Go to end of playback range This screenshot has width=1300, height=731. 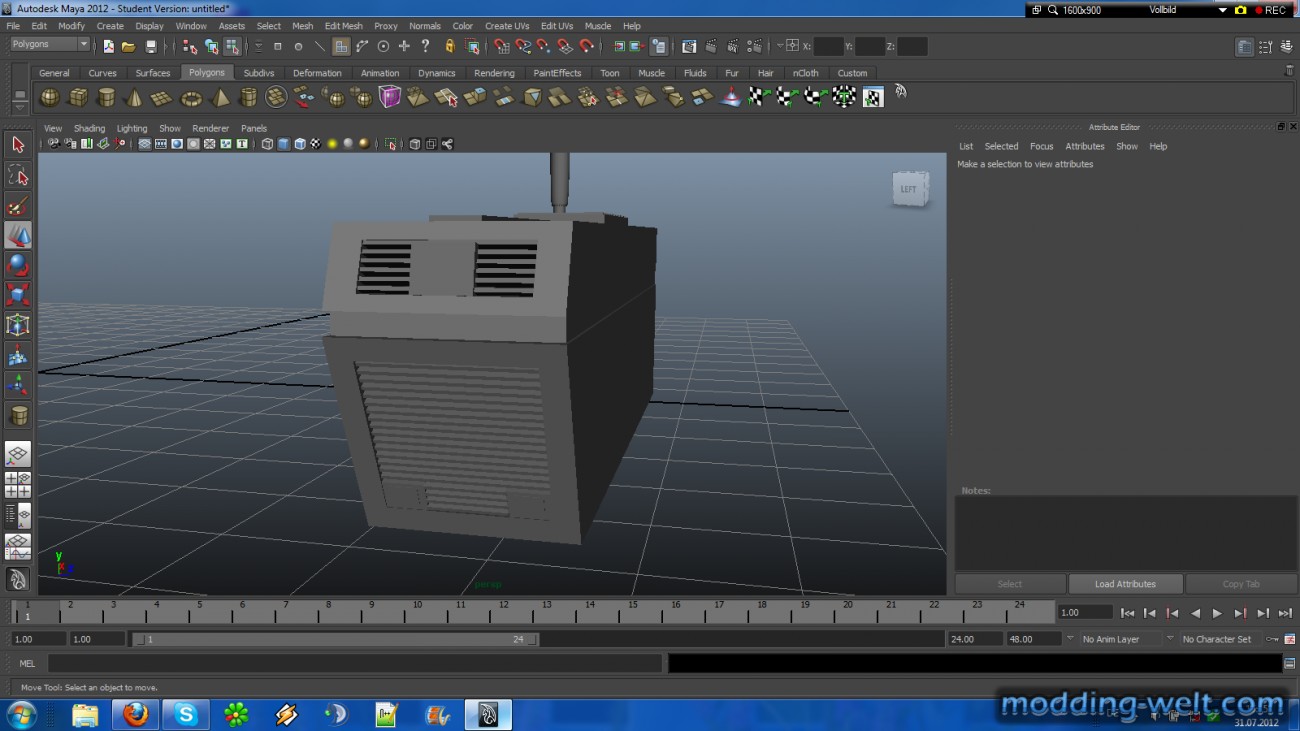1285,613
